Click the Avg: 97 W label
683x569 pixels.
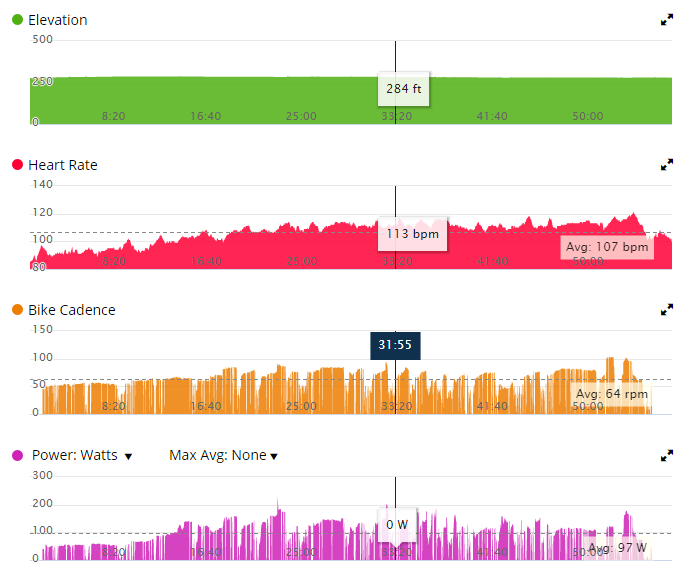point(616,548)
